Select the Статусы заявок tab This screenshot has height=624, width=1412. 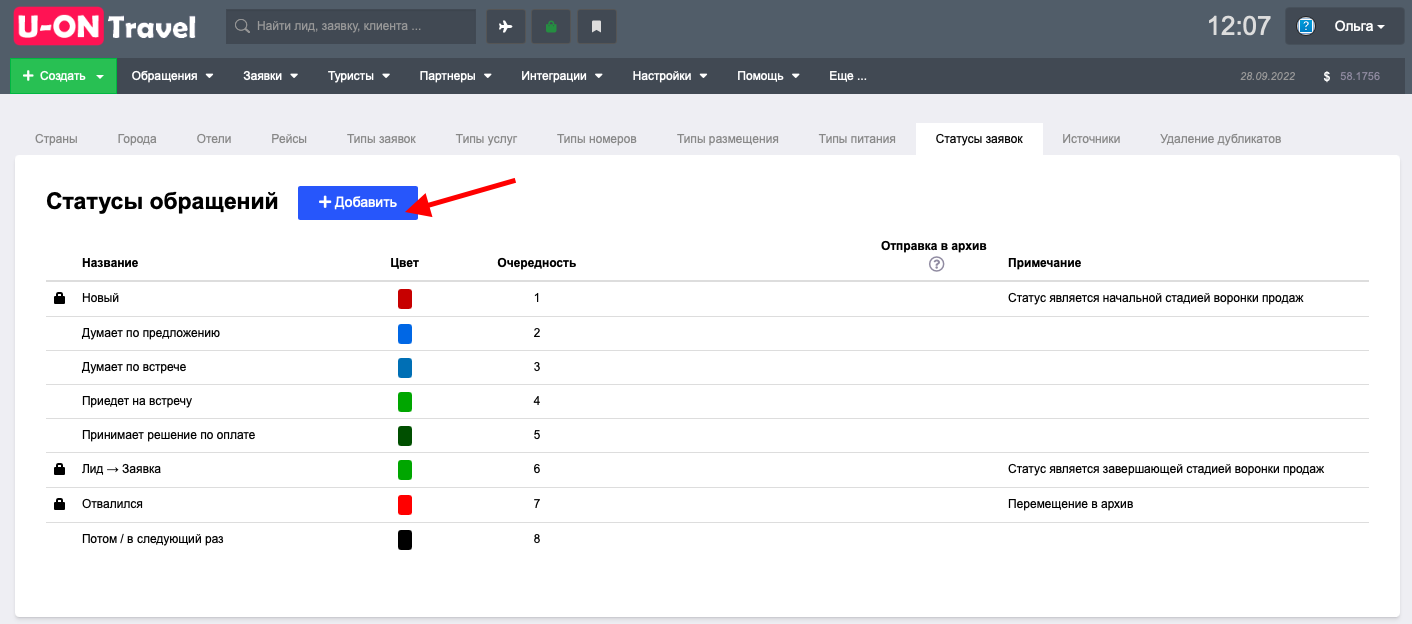pyautogui.click(x=979, y=139)
